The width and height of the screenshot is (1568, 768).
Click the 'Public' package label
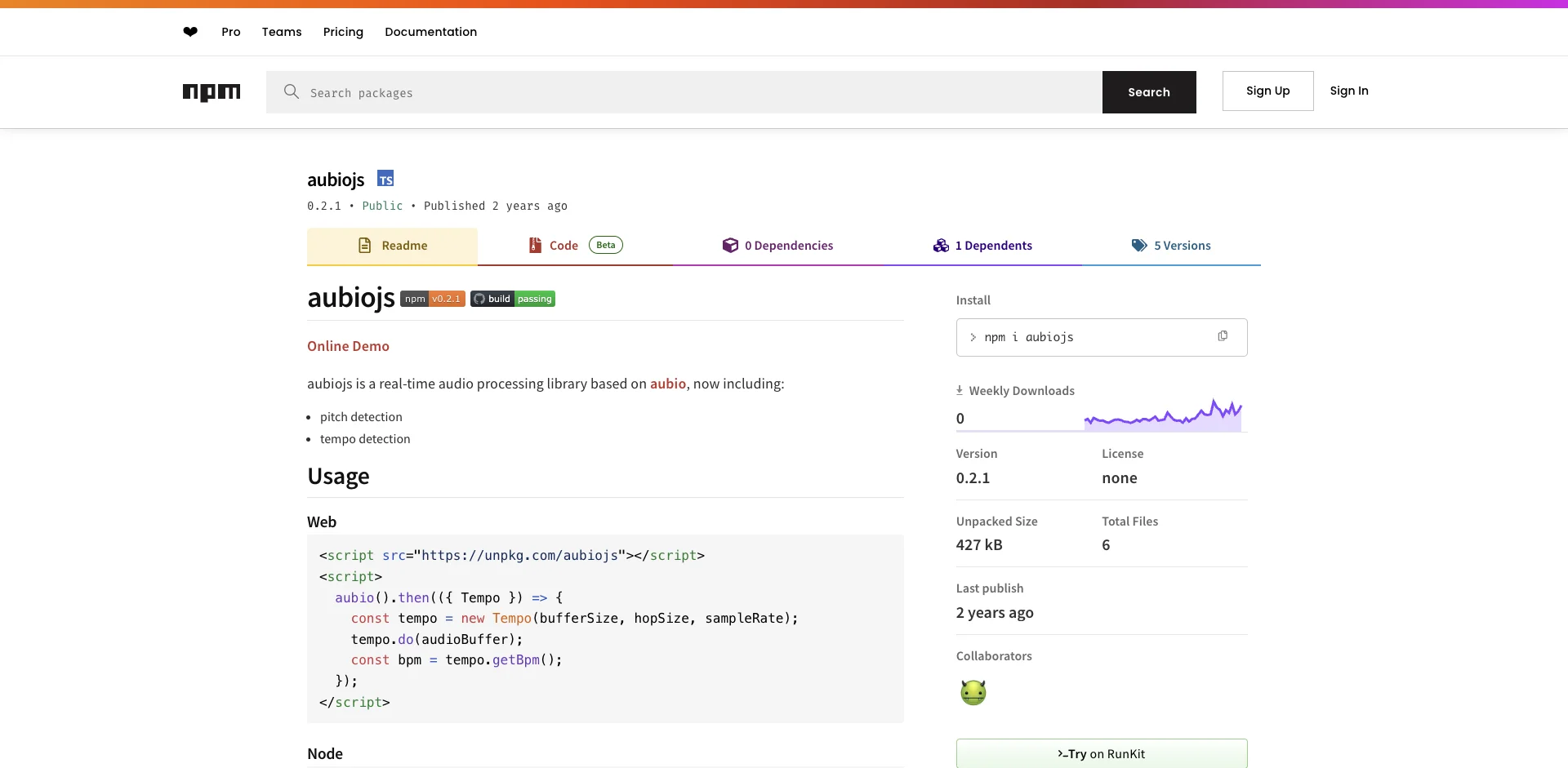[382, 206]
